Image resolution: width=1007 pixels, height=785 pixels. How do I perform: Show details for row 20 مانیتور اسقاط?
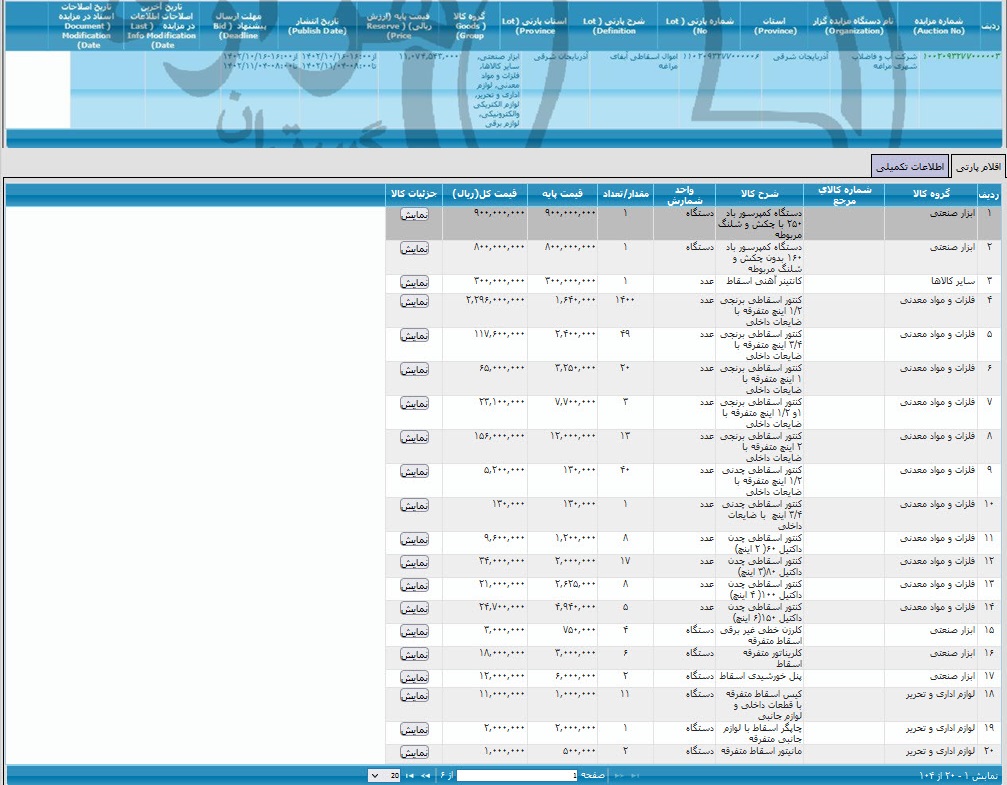pyautogui.click(x=414, y=751)
